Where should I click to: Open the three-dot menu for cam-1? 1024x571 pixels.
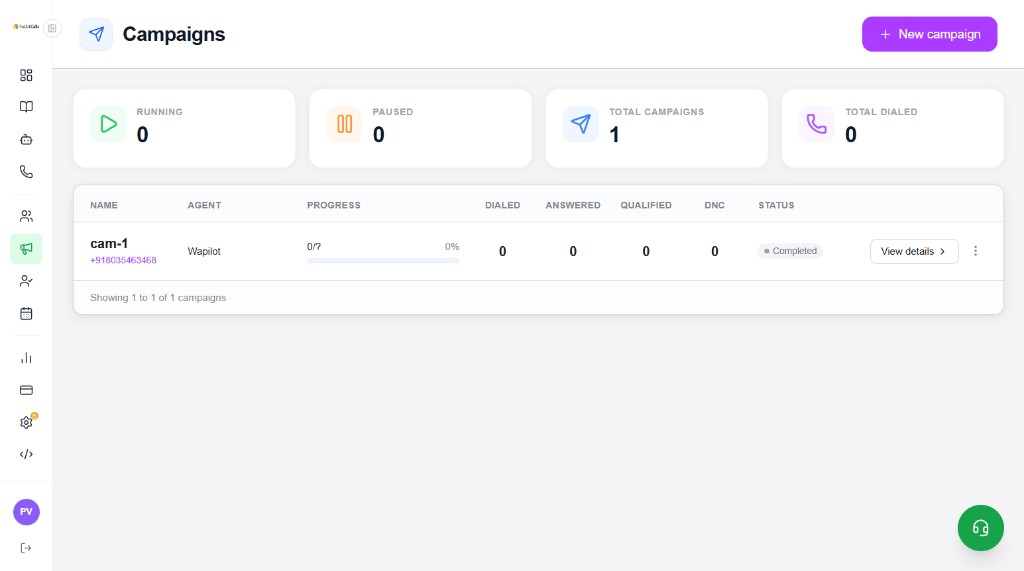coord(975,251)
